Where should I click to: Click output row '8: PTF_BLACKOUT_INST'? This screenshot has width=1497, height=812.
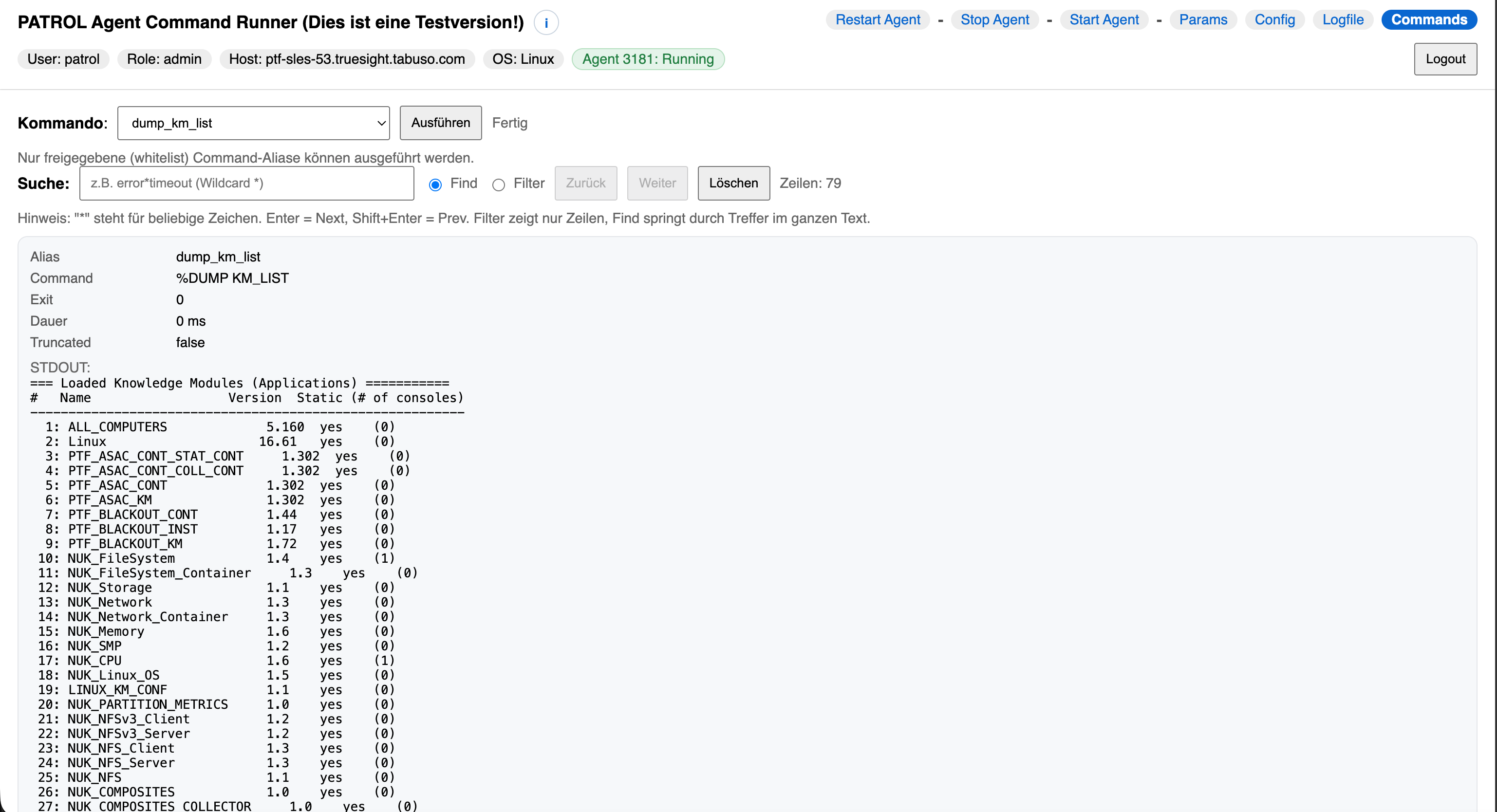coord(220,529)
